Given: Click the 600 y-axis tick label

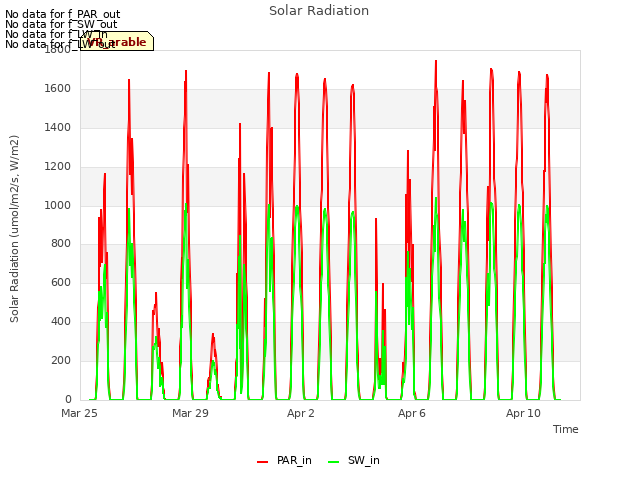Looking at the screenshot, I should 61,283.
